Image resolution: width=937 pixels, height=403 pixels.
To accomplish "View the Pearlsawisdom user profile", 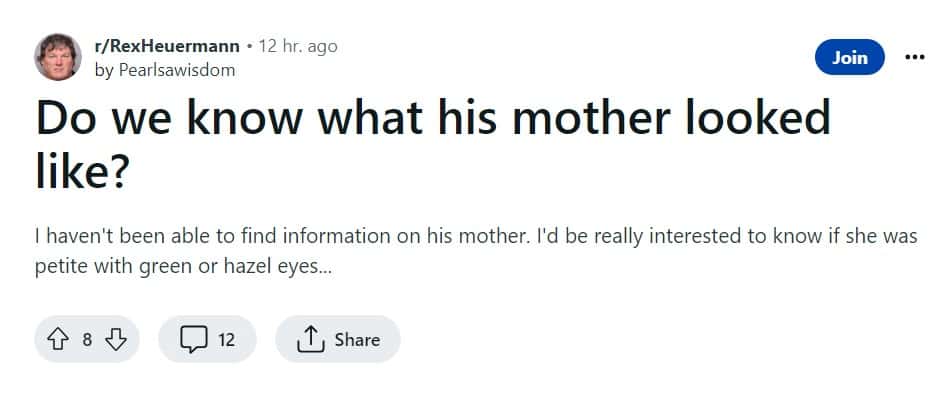I will 178,70.
